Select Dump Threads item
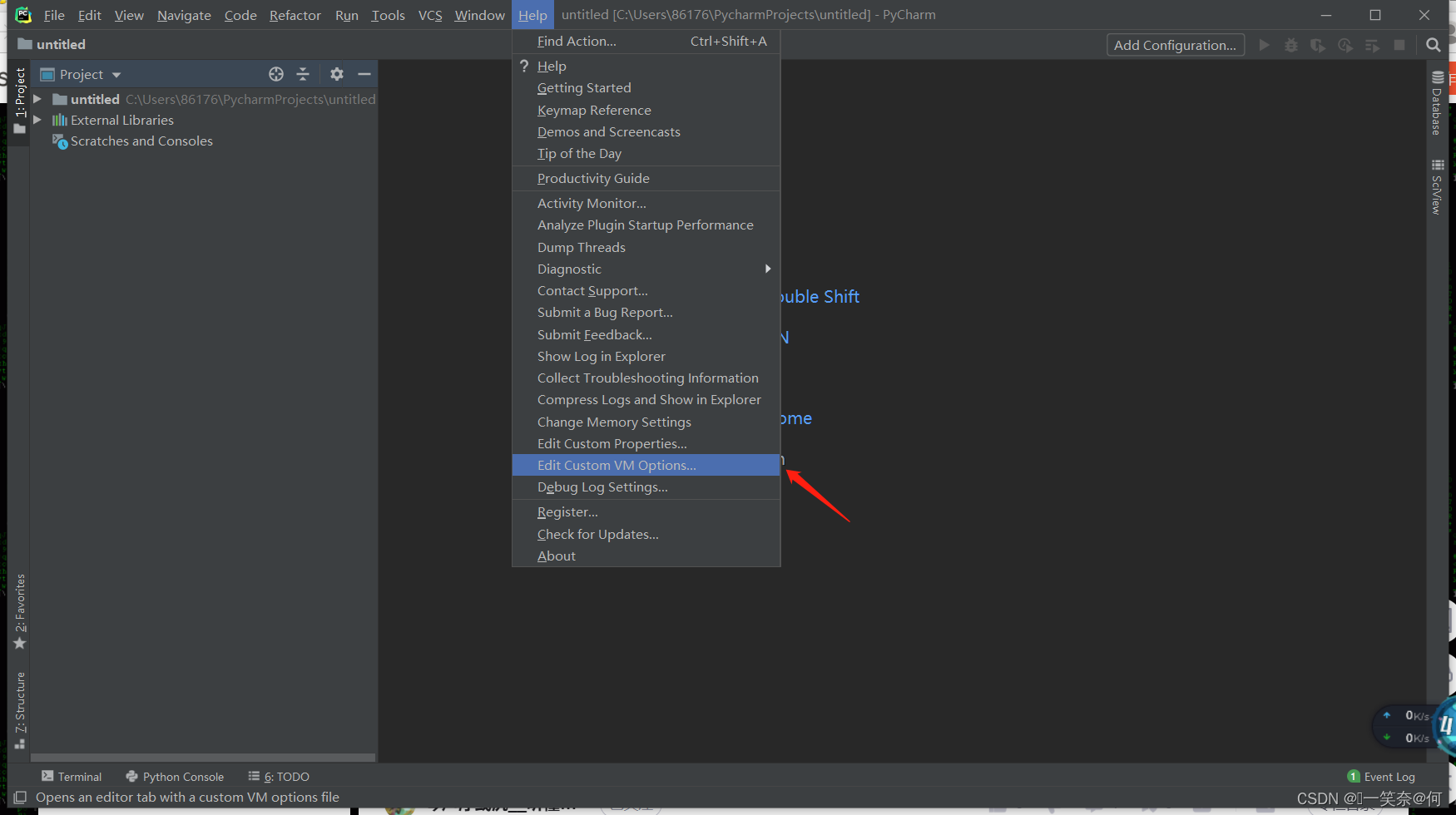Viewport: 1456px width, 815px height. pos(646,247)
